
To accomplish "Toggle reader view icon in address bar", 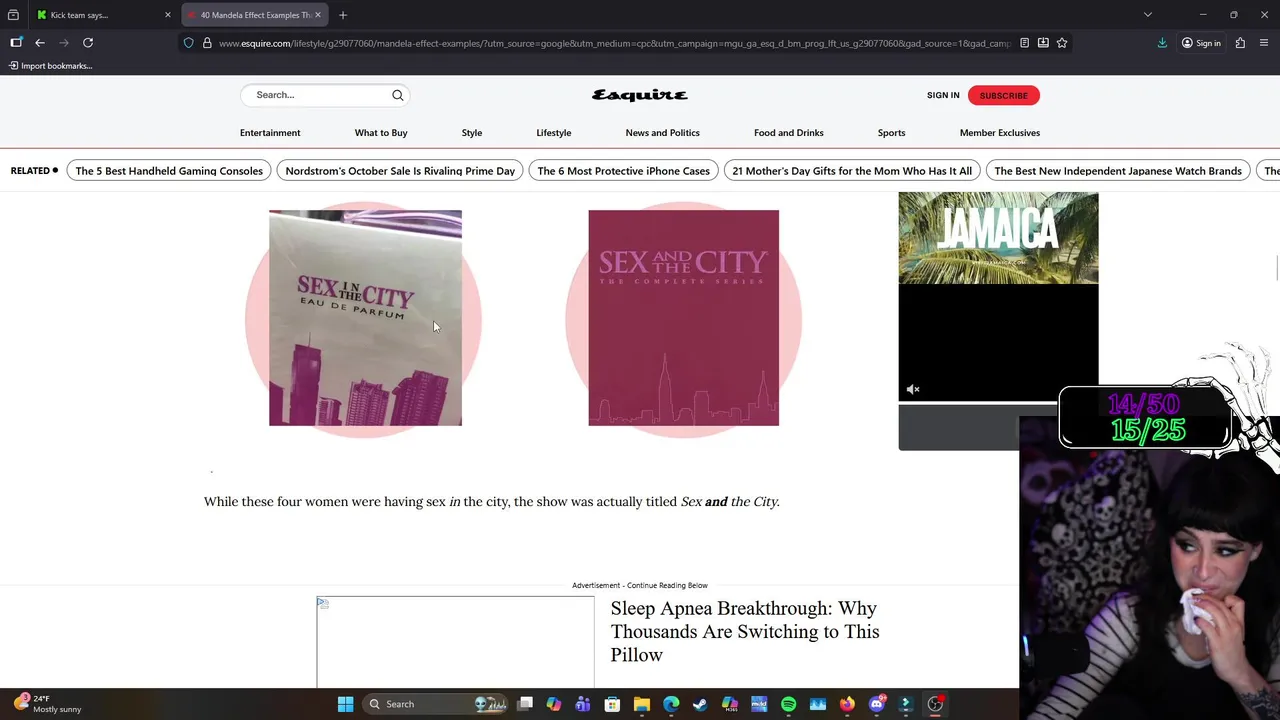I will point(1024,43).
